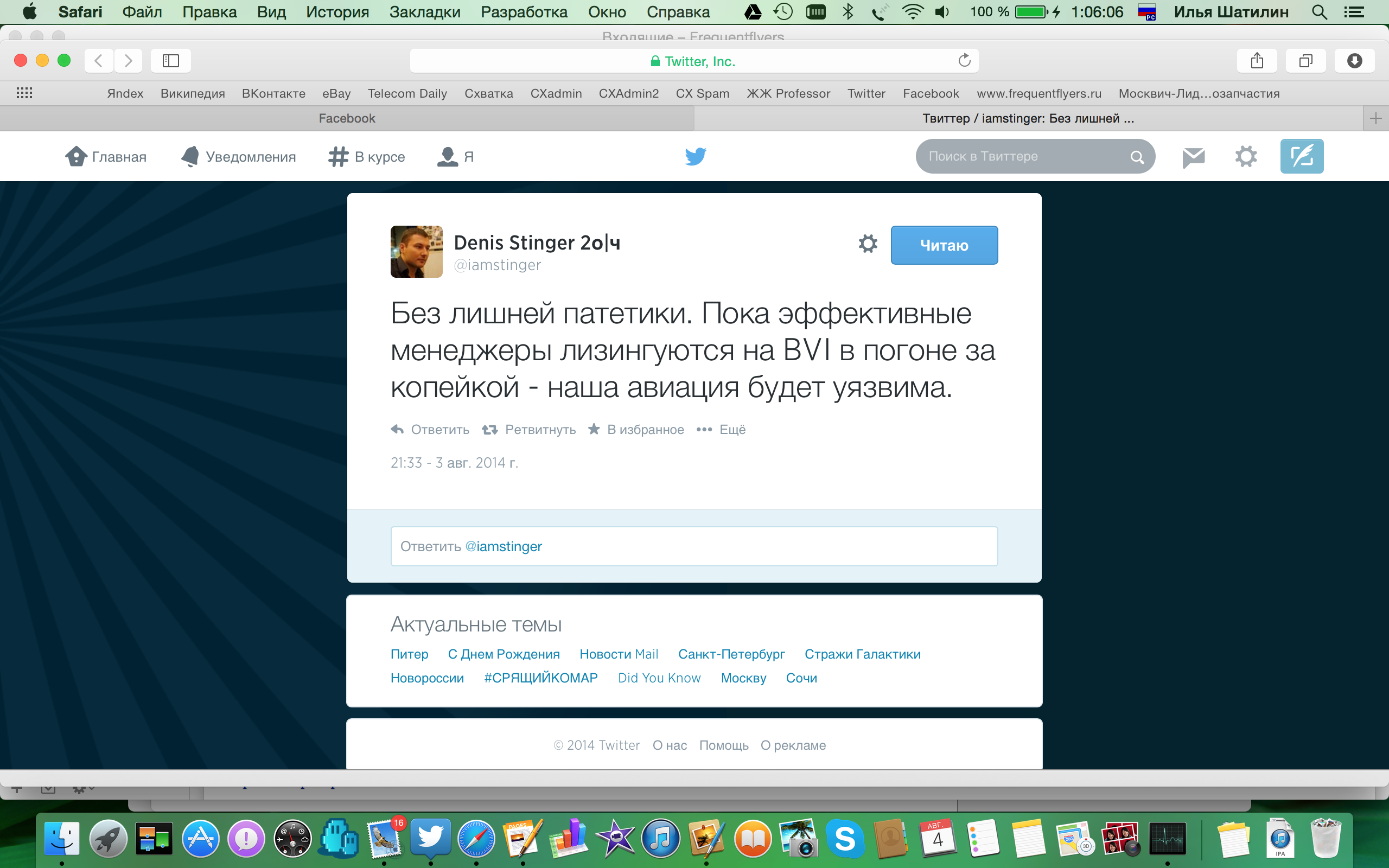Open Trash in the Dock

(x=1326, y=839)
